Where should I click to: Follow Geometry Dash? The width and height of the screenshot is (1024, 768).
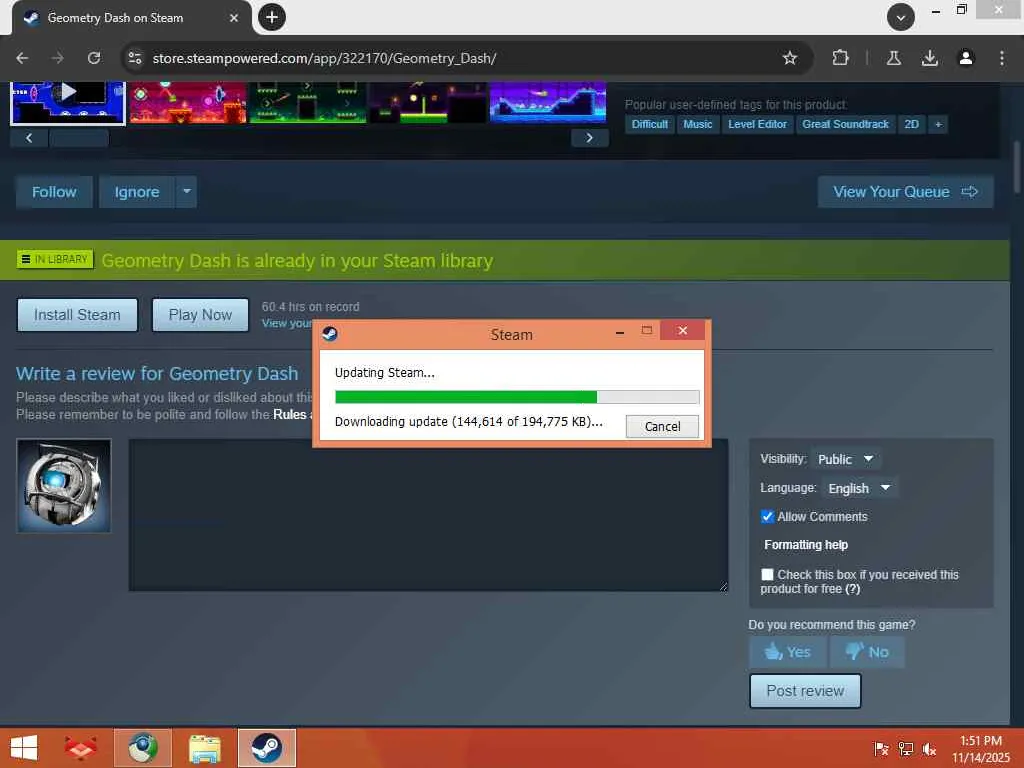pyautogui.click(x=54, y=192)
